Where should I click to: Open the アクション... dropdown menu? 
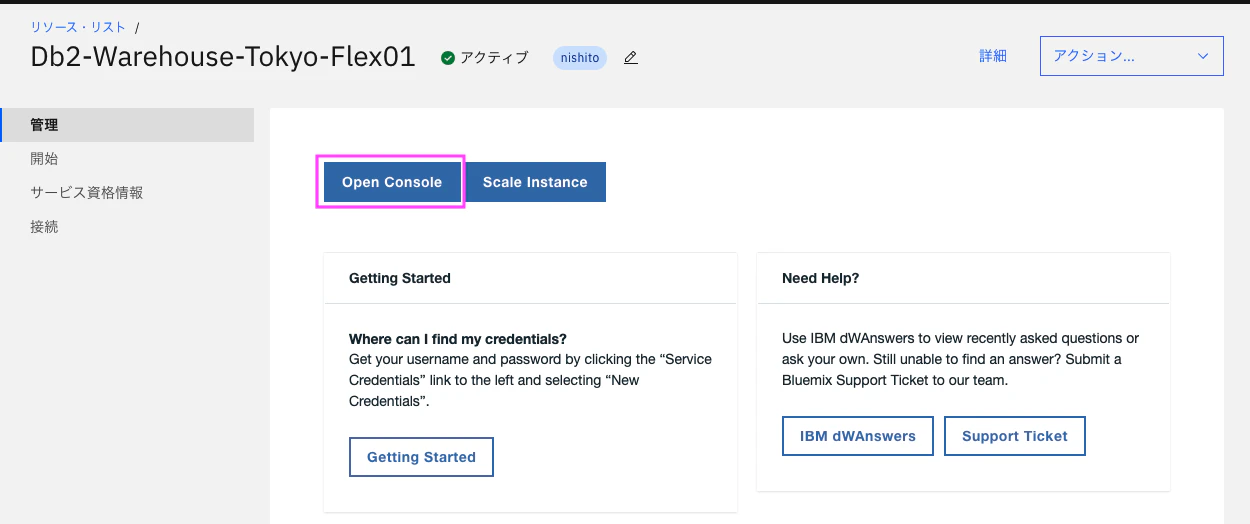pos(1131,56)
